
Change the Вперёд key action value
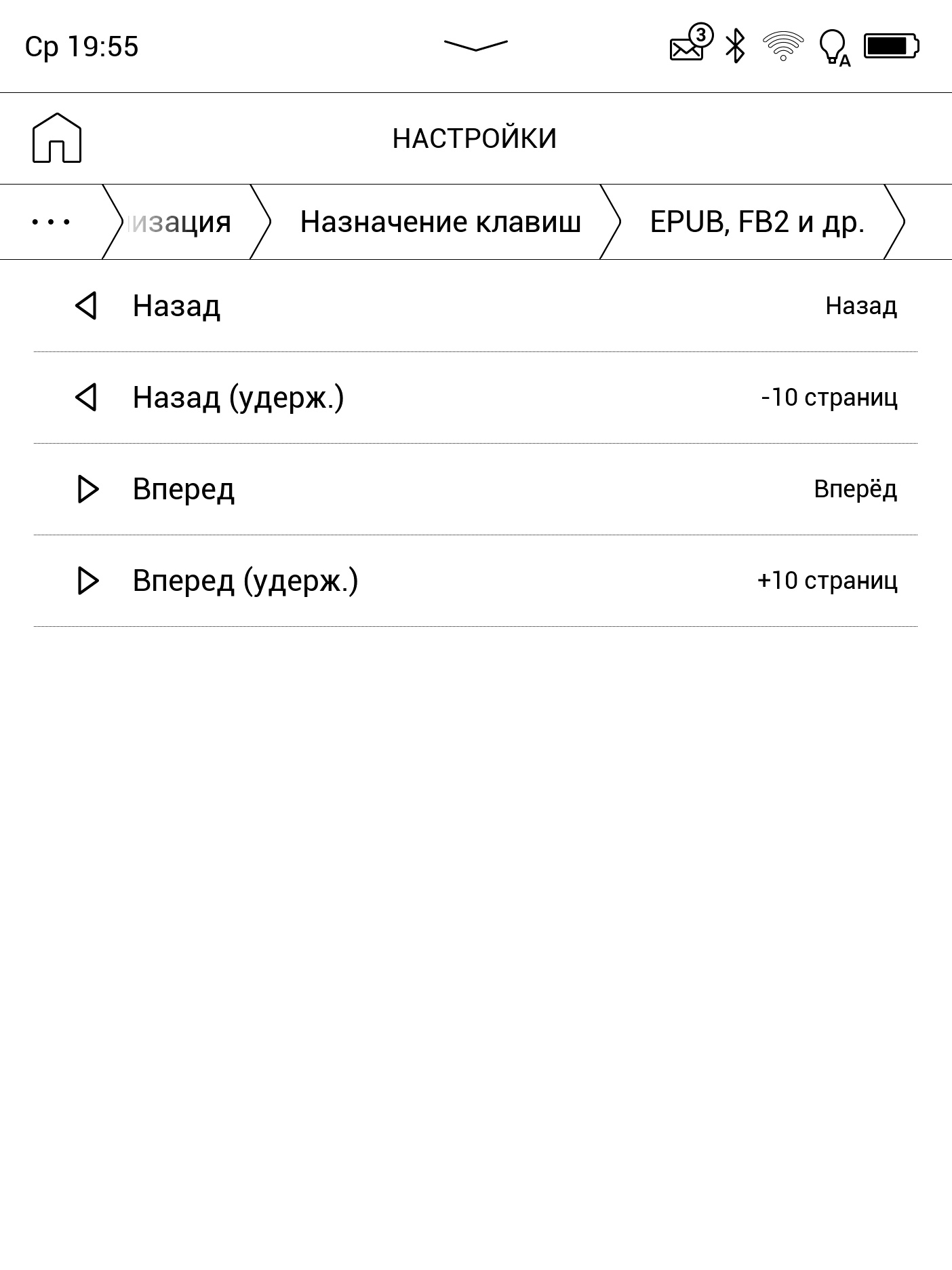(855, 489)
